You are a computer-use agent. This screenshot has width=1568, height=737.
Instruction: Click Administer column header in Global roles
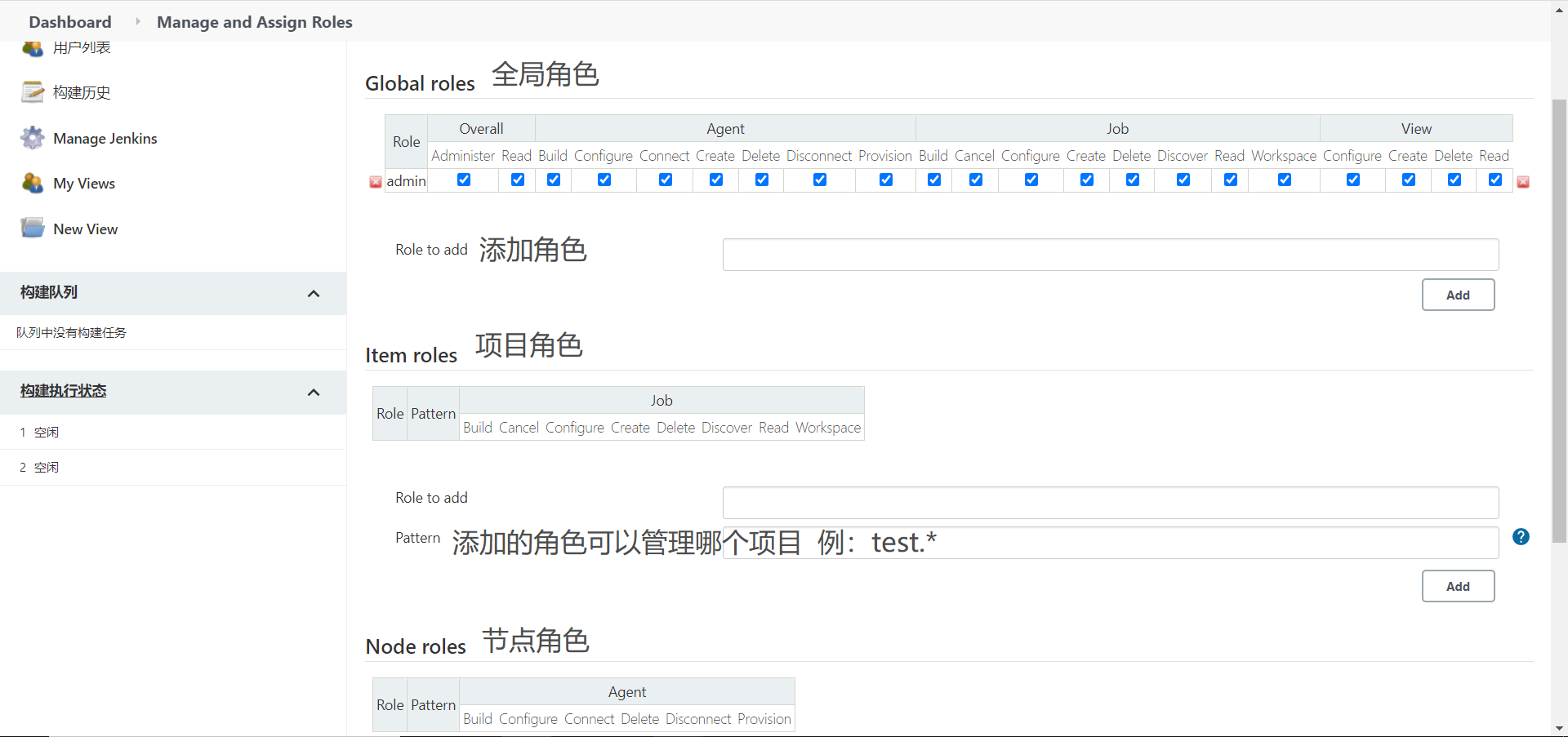(463, 155)
